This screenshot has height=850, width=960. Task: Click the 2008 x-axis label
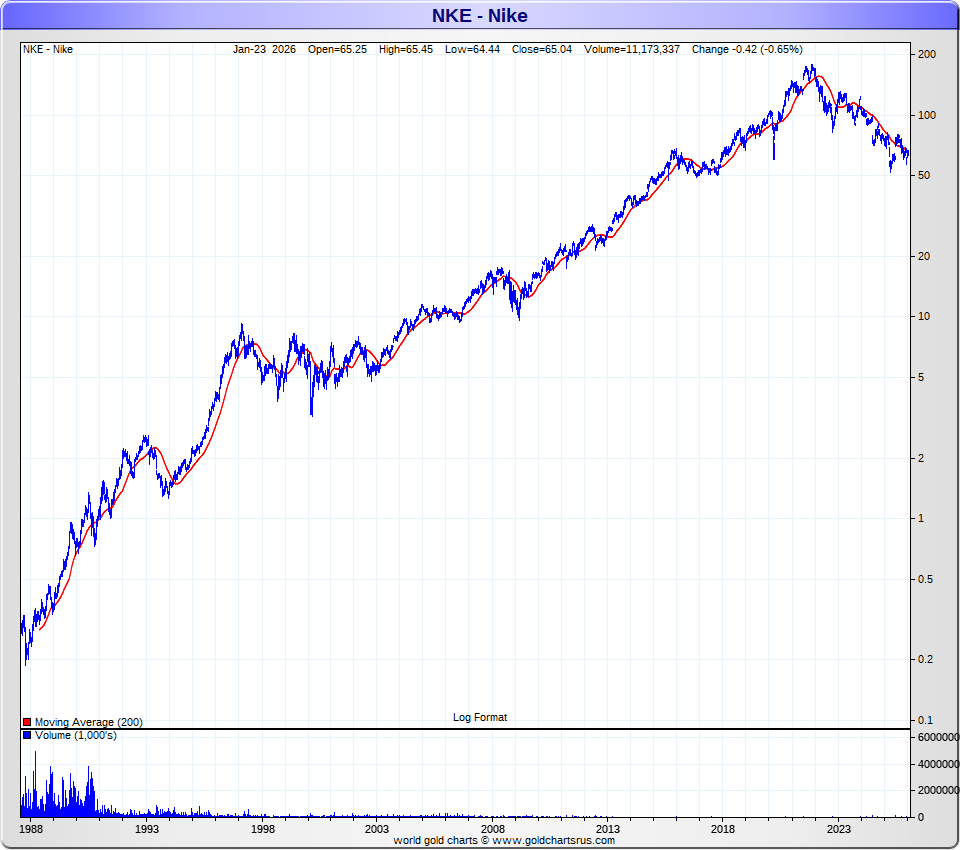[493, 829]
